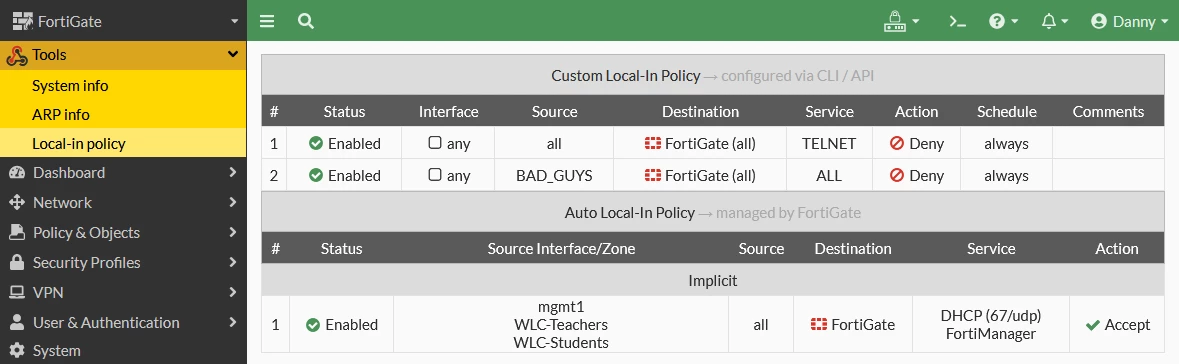The width and height of the screenshot is (1179, 364).
Task: Collapse the Tools section chevron
Action: (x=233, y=54)
